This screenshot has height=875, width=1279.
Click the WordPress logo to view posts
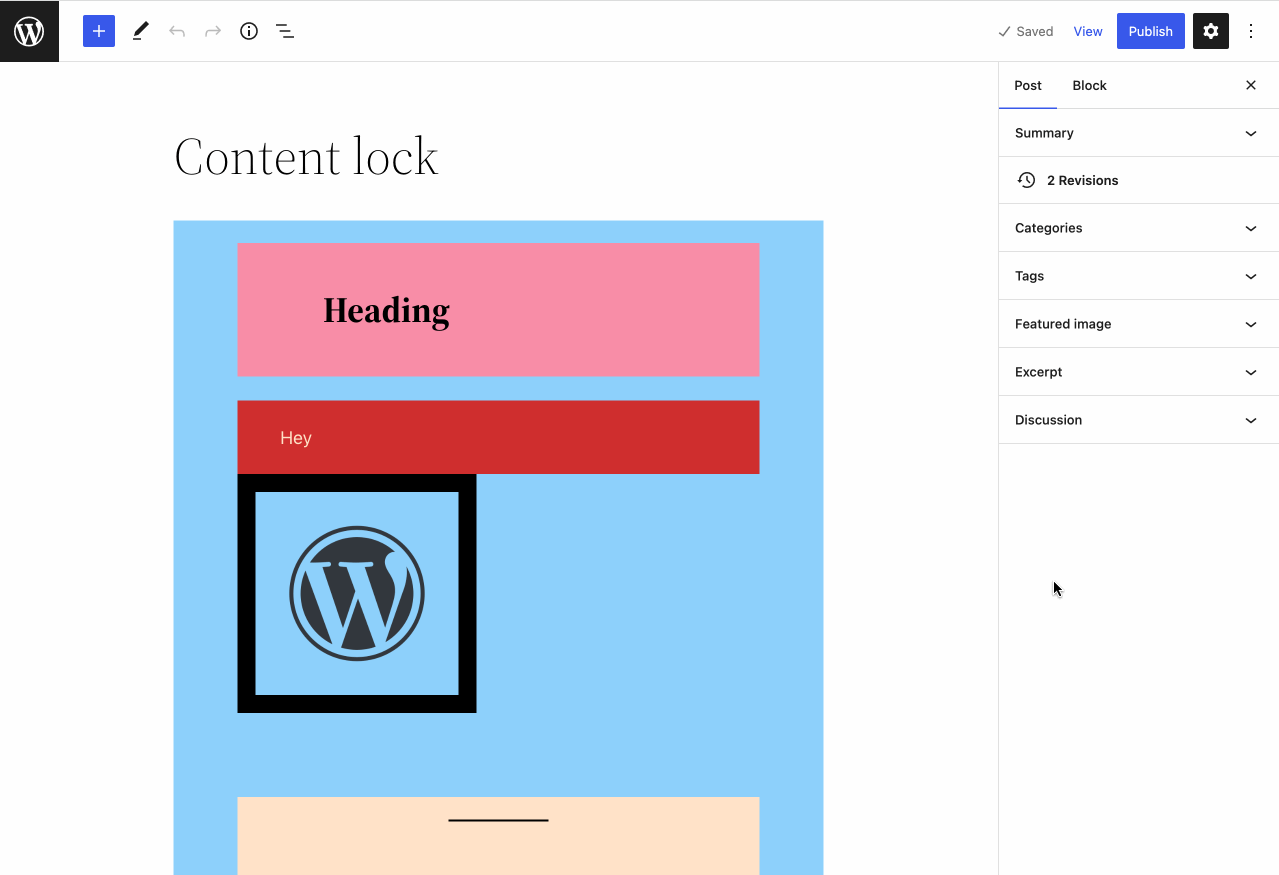(29, 31)
